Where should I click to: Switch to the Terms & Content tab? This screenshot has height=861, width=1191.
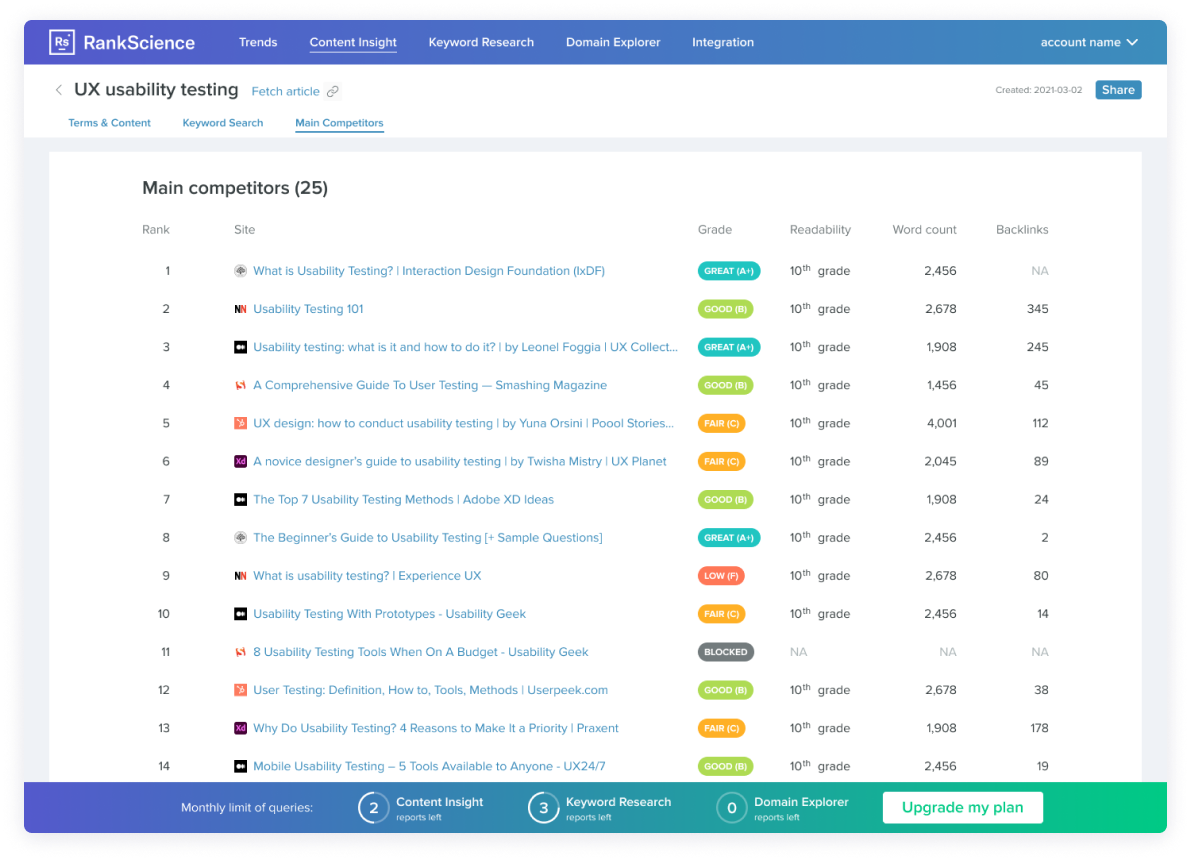coord(109,123)
